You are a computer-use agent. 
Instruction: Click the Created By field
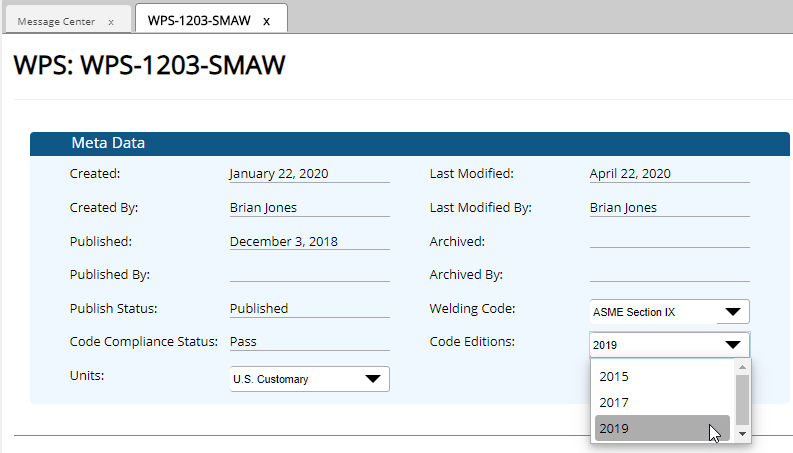click(309, 208)
